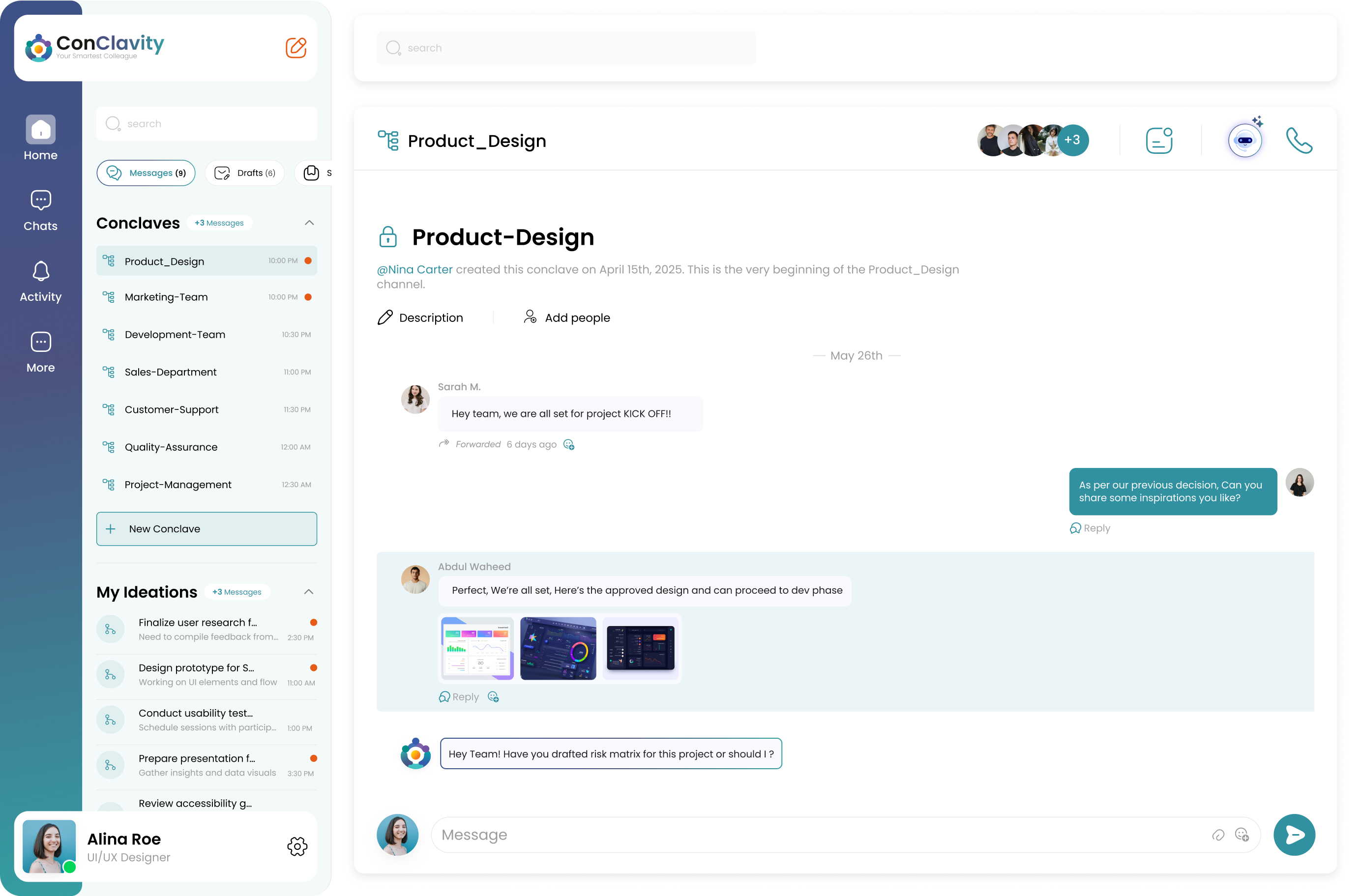Start a voice call in Product_Design
Viewport: 1360px width, 896px height.
point(1299,141)
